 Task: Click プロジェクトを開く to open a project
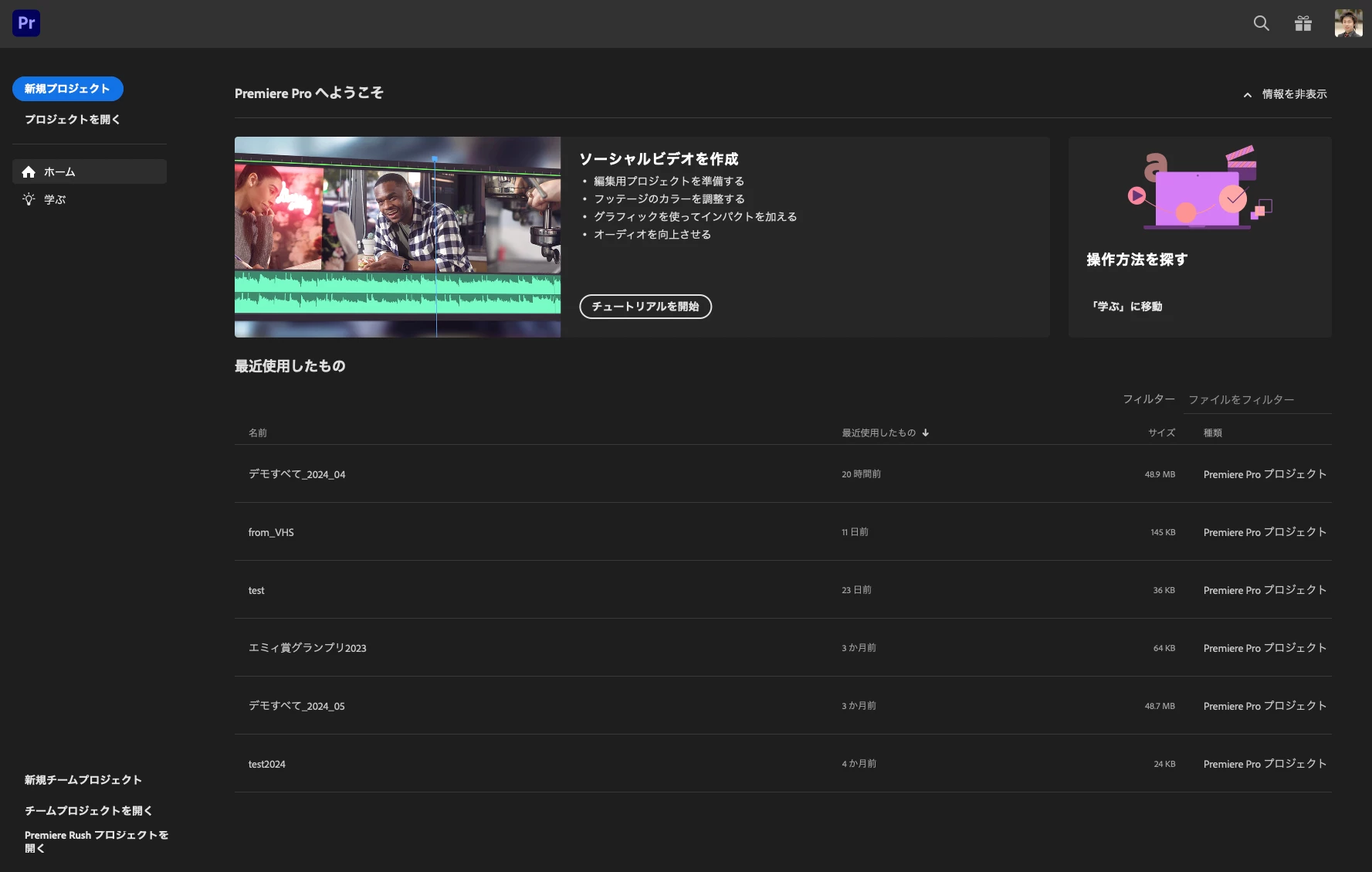tap(73, 120)
